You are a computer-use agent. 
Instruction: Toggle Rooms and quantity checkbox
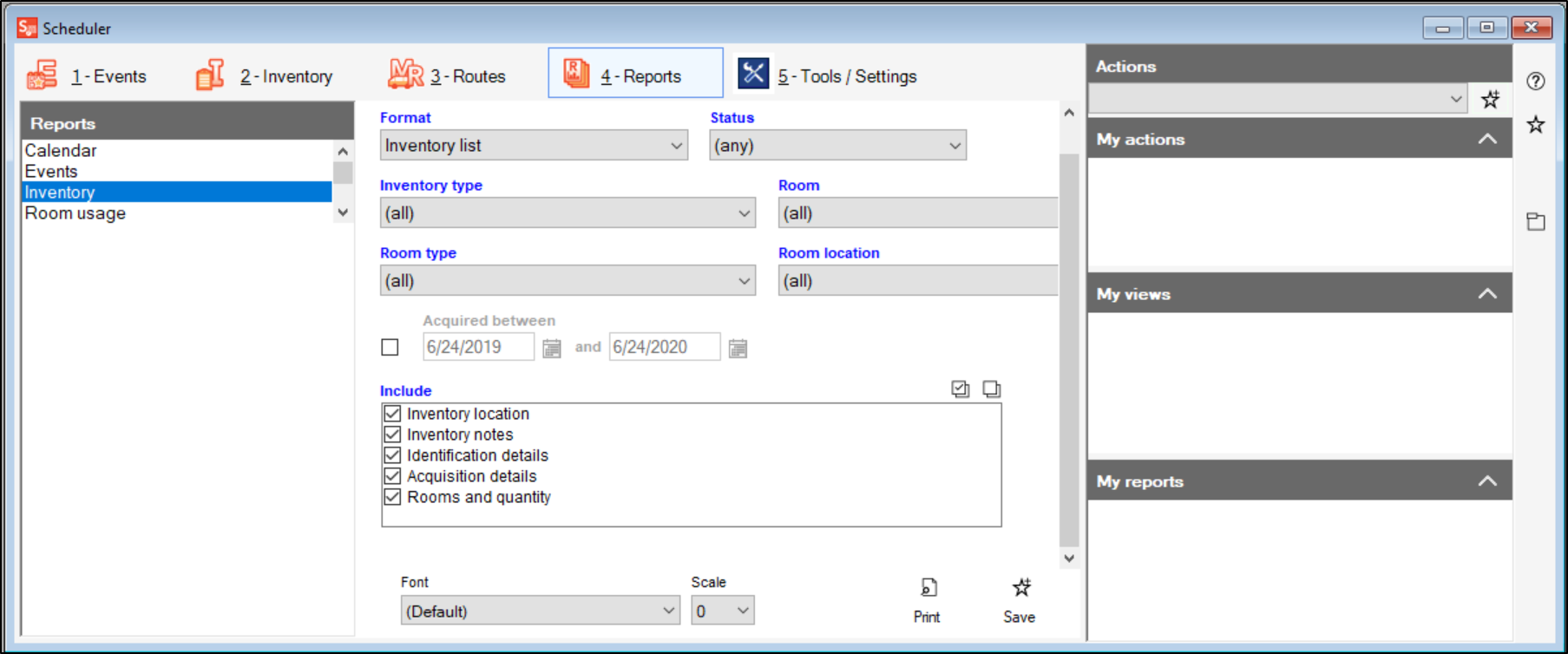393,497
